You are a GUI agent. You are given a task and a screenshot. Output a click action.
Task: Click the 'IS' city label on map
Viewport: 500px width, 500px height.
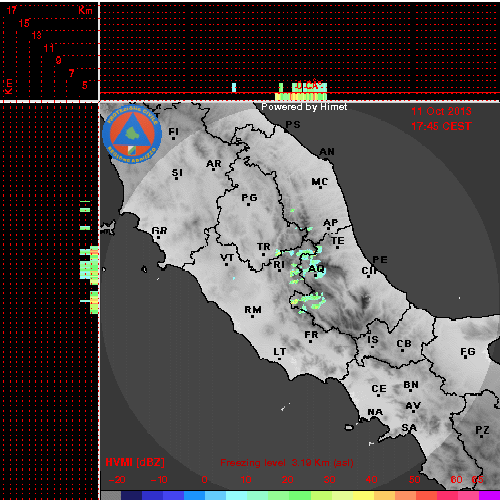373,340
